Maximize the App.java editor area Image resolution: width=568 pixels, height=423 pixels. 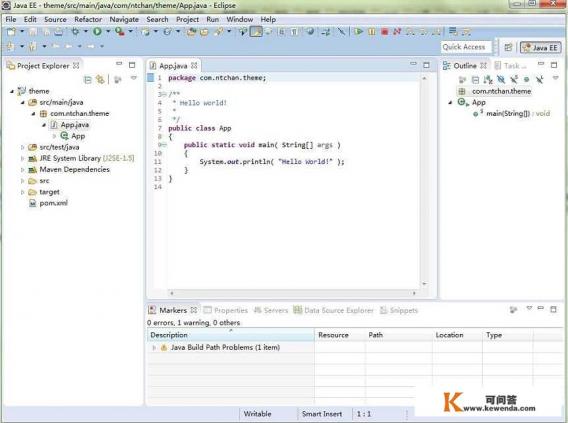[x=426, y=65]
